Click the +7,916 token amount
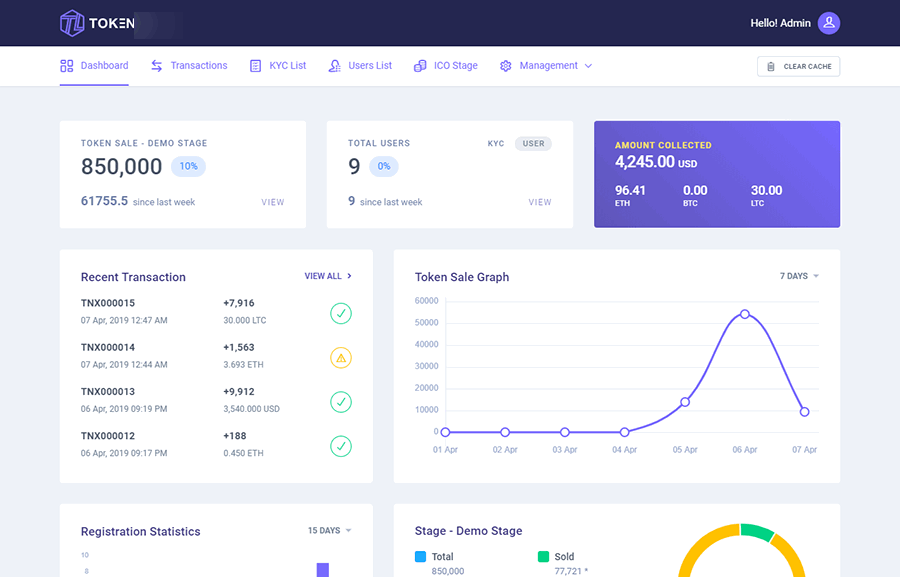 pyautogui.click(x=239, y=303)
